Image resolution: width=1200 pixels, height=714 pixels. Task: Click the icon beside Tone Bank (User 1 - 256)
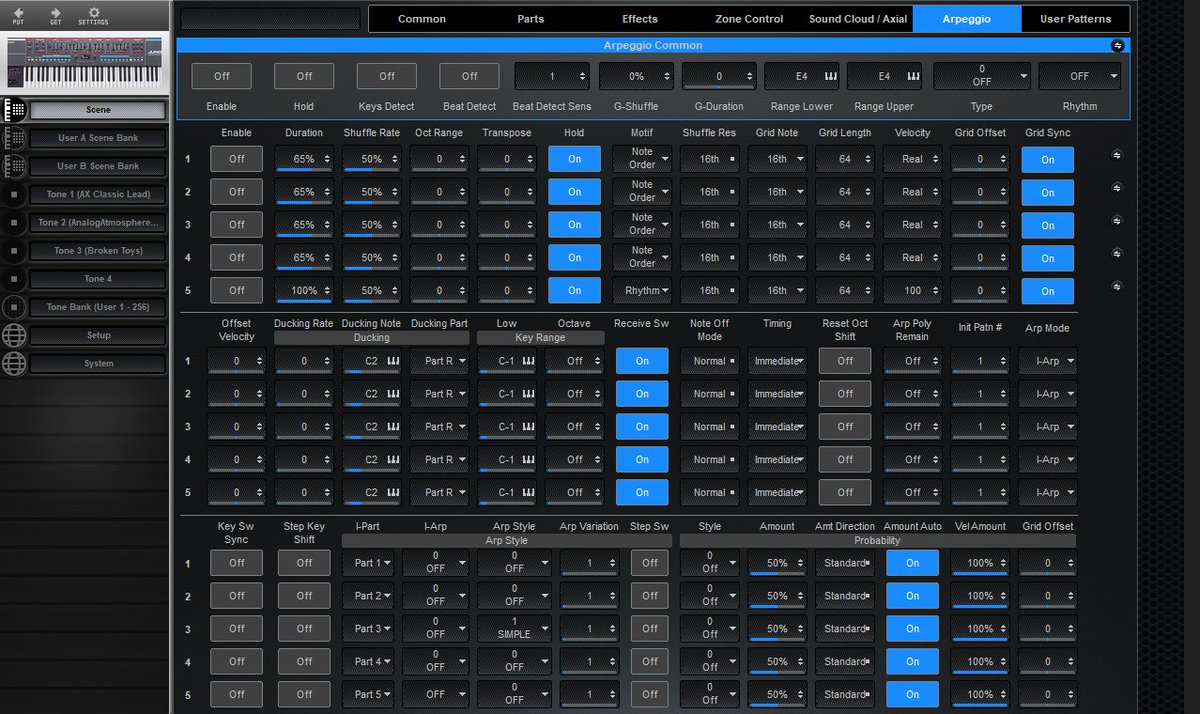pos(14,307)
